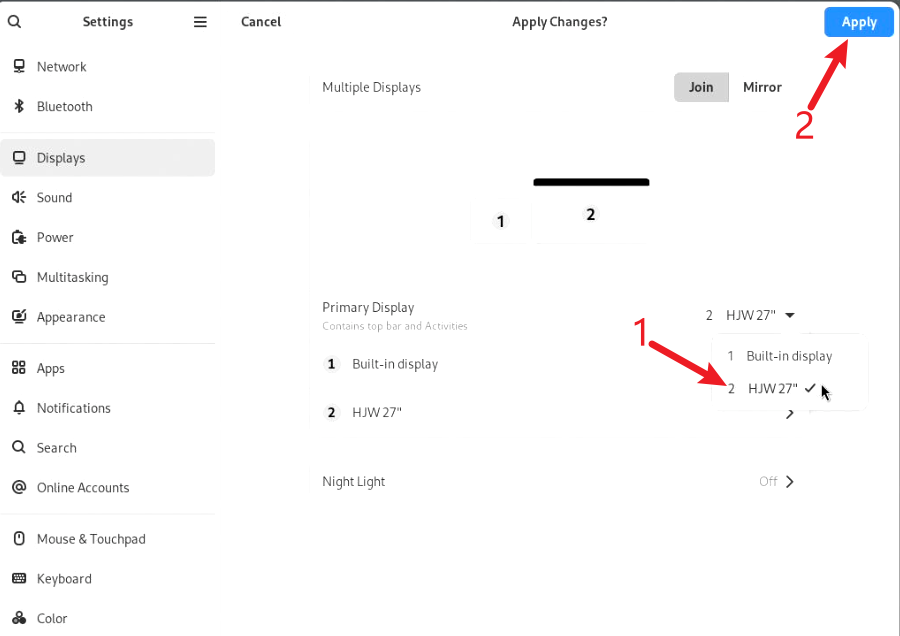Switch to Mirror display mode
The height and width of the screenshot is (636, 900).
tap(762, 87)
